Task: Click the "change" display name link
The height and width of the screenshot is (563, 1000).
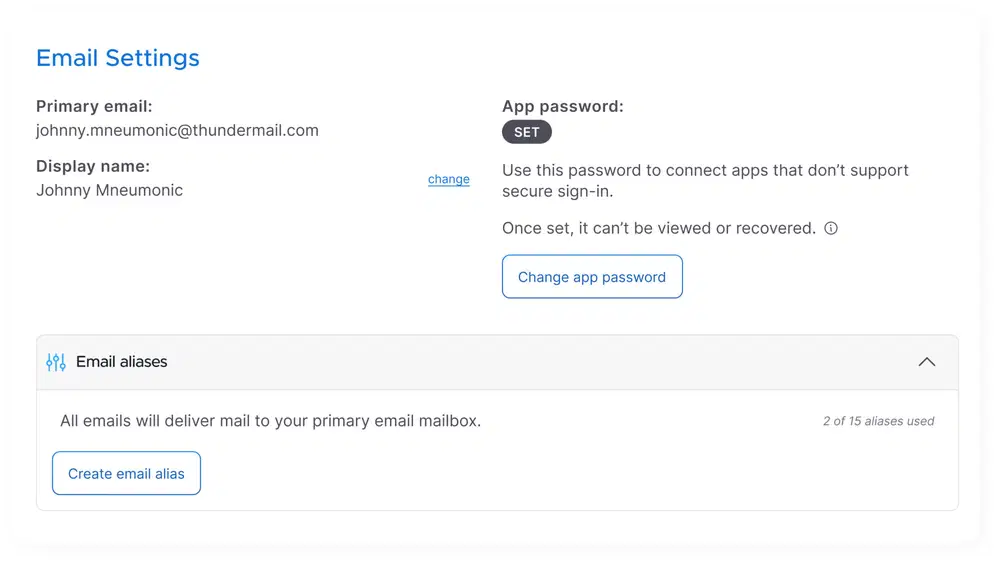Action: click(x=449, y=179)
